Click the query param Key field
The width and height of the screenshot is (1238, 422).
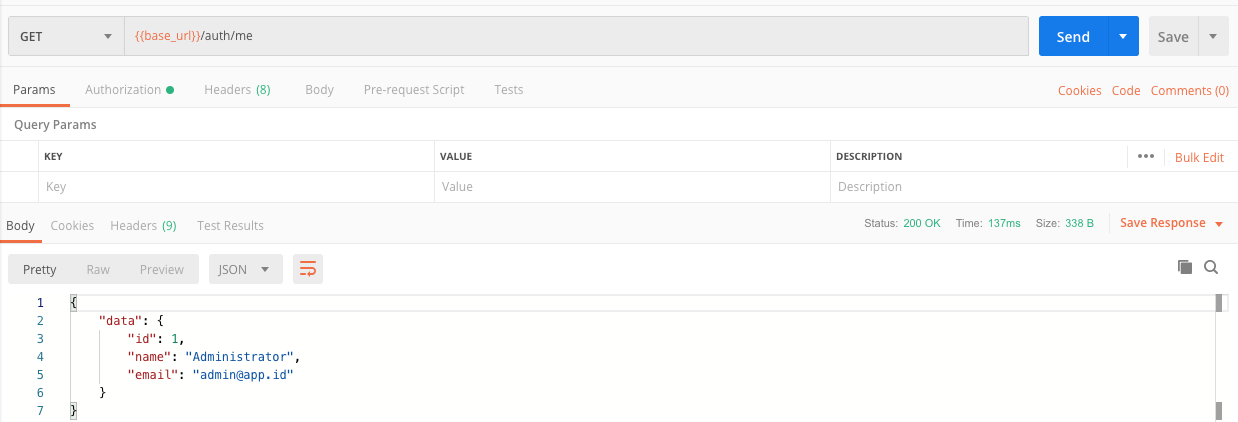point(236,187)
